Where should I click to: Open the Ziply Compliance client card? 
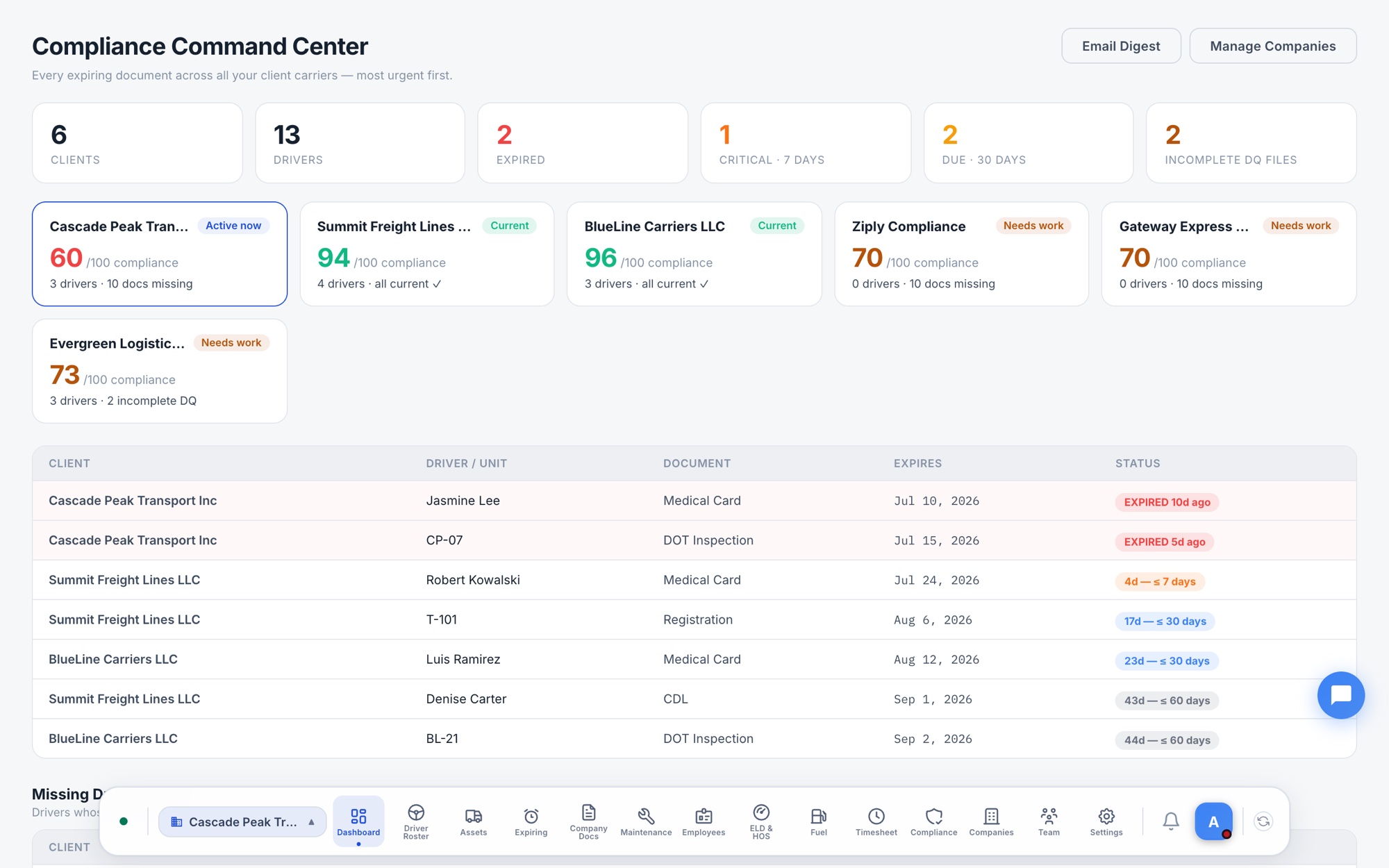962,254
